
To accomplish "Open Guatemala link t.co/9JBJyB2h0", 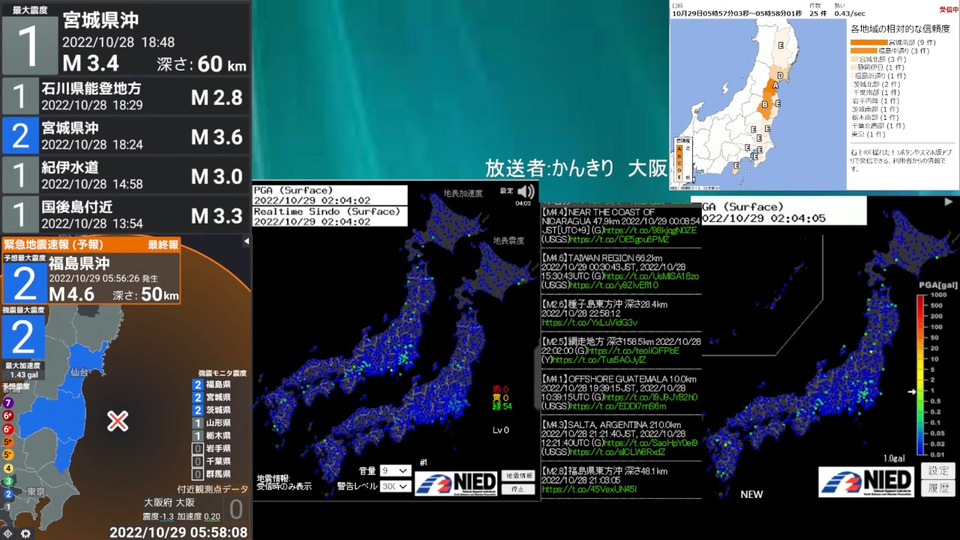I will point(653,397).
